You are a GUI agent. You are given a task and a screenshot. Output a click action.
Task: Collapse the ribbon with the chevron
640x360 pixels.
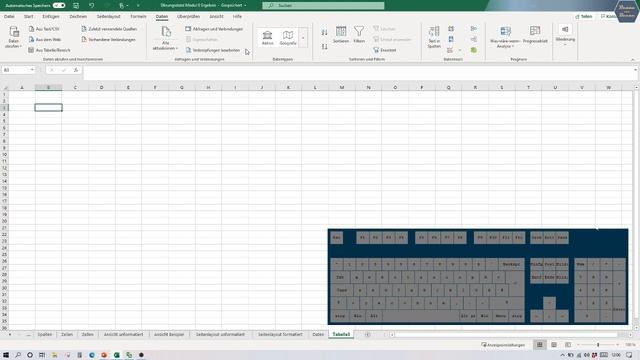(633, 60)
